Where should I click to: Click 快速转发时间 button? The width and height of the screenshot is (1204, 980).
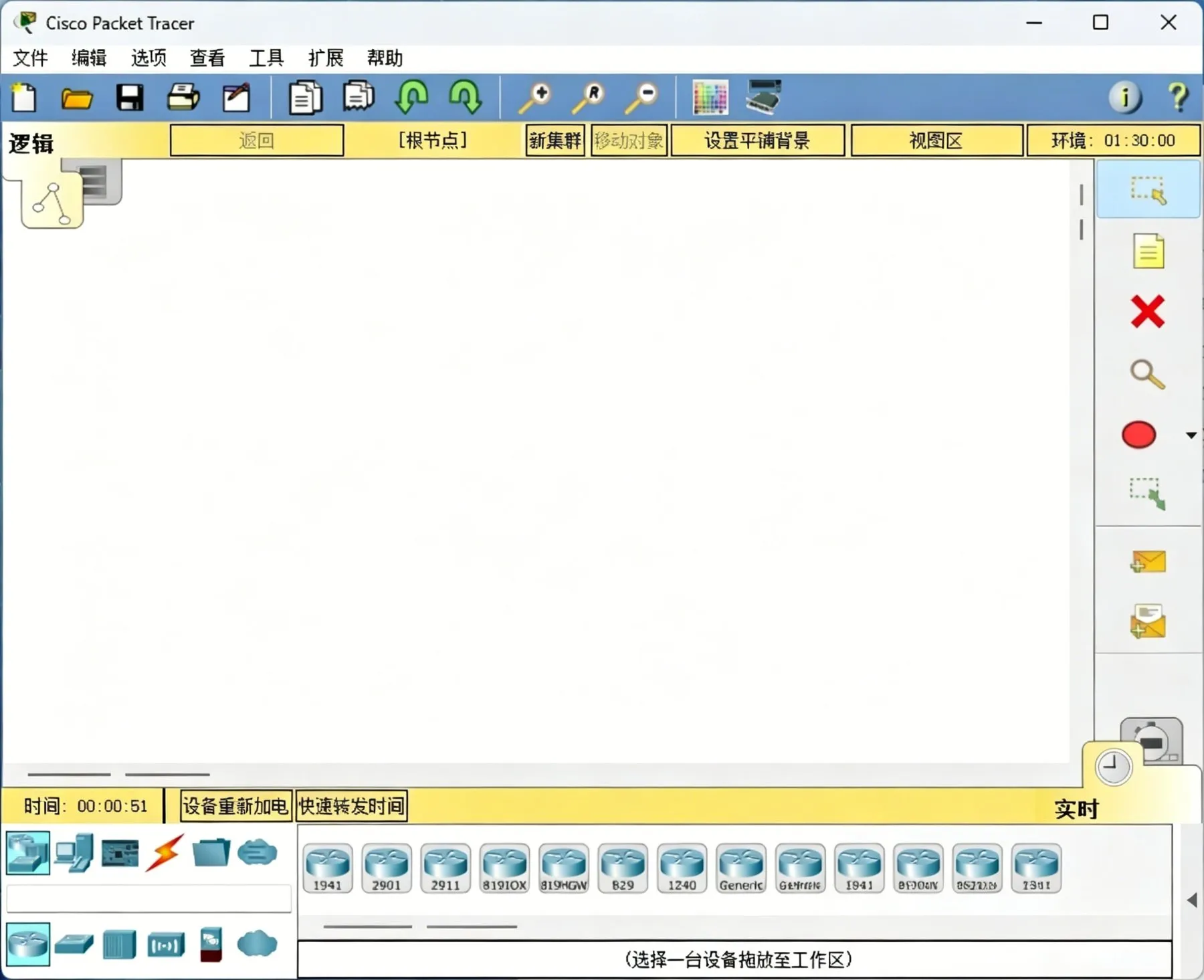click(351, 806)
